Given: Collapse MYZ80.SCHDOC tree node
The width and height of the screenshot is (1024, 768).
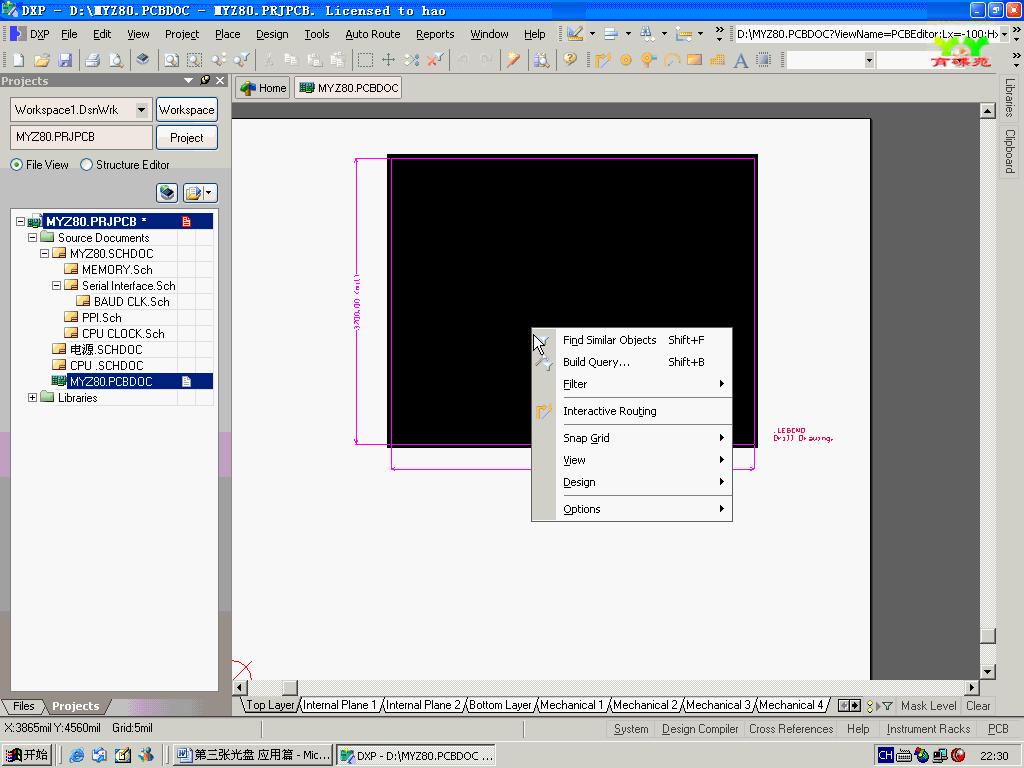Looking at the screenshot, I should click(x=44, y=253).
